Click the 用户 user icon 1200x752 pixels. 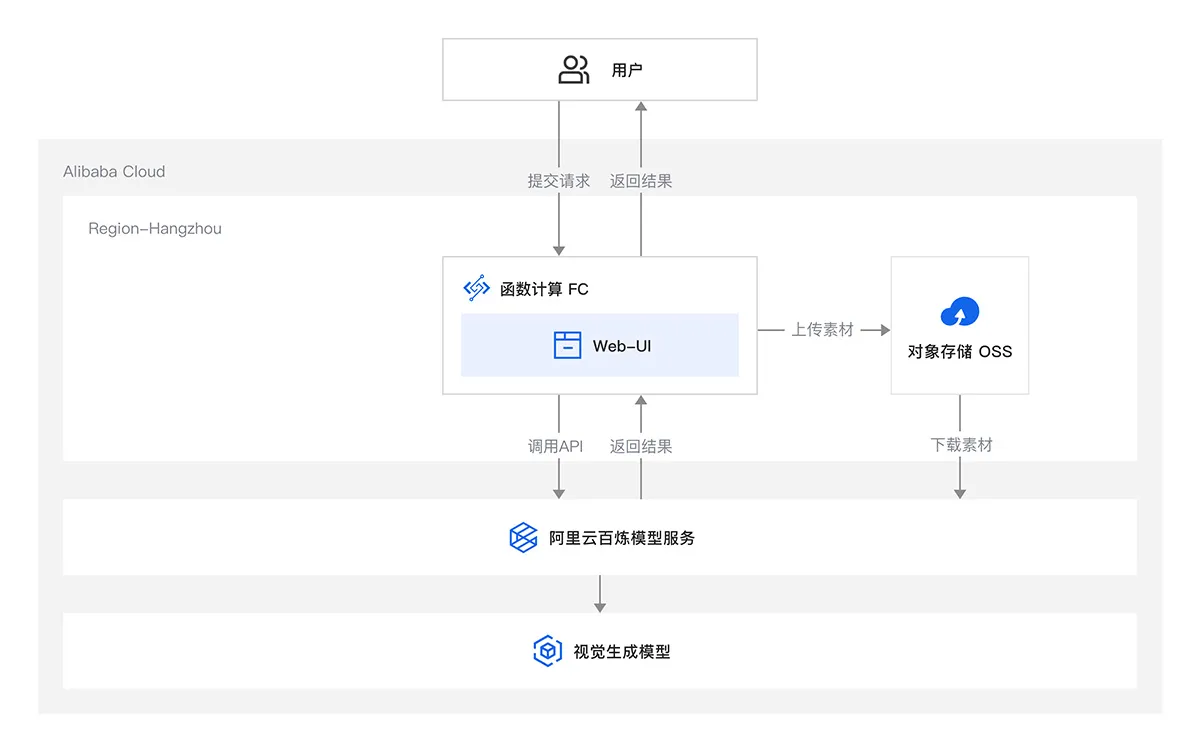573,69
